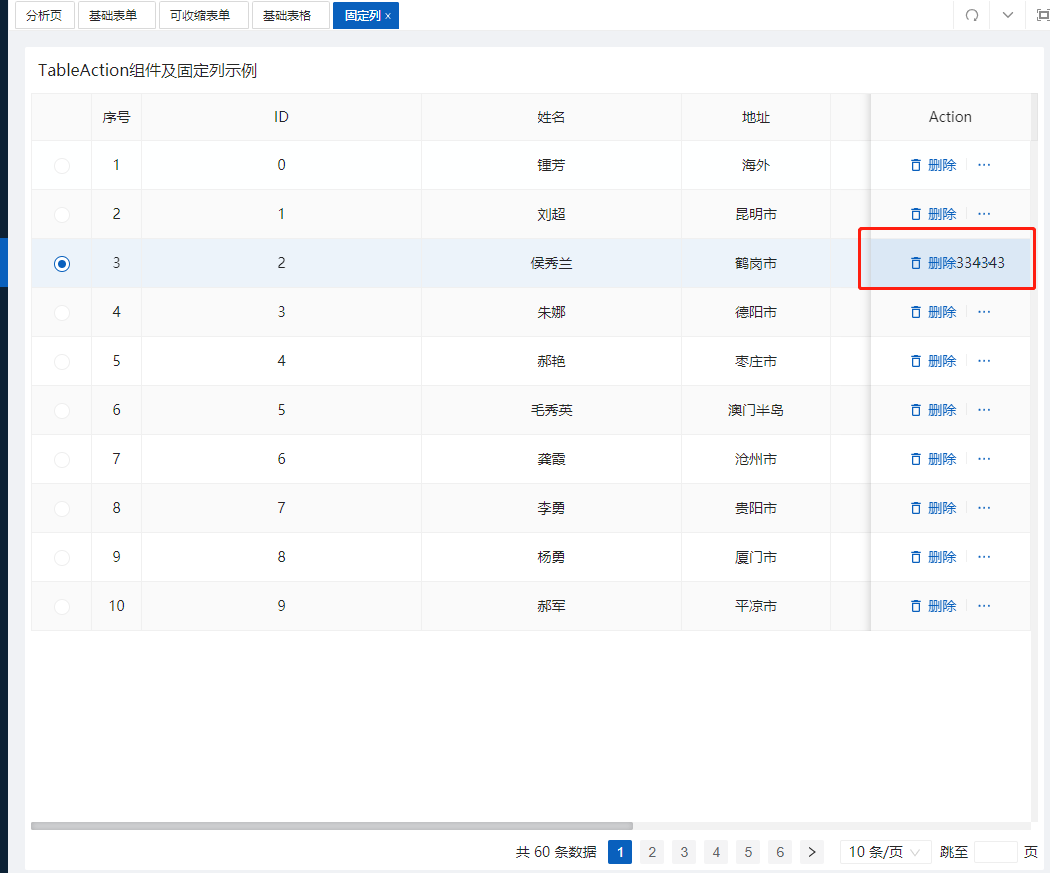The height and width of the screenshot is (873, 1050).
Task: Choose the radio button for row 10
Action: click(62, 605)
